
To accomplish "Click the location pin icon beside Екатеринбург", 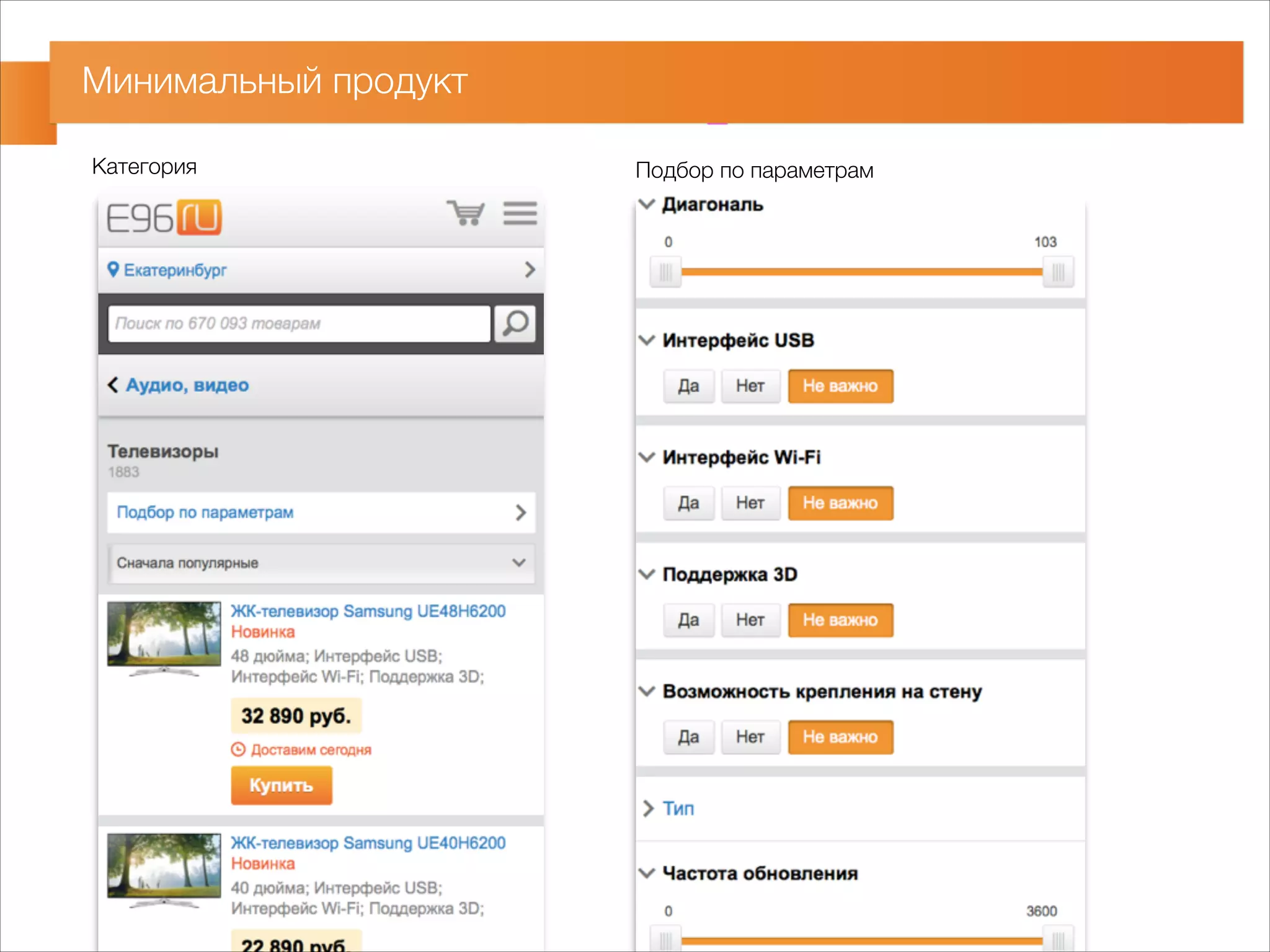I will [113, 270].
